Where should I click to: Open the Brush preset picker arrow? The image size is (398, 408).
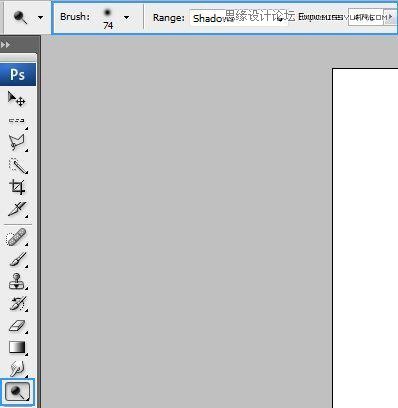tap(126, 17)
